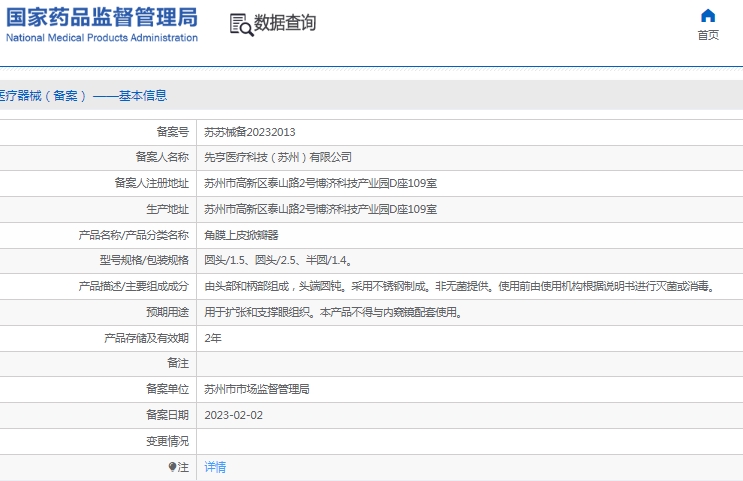Screen dimensions: 743x481
Task: Click the 备案日期 field label
Action: point(168,415)
